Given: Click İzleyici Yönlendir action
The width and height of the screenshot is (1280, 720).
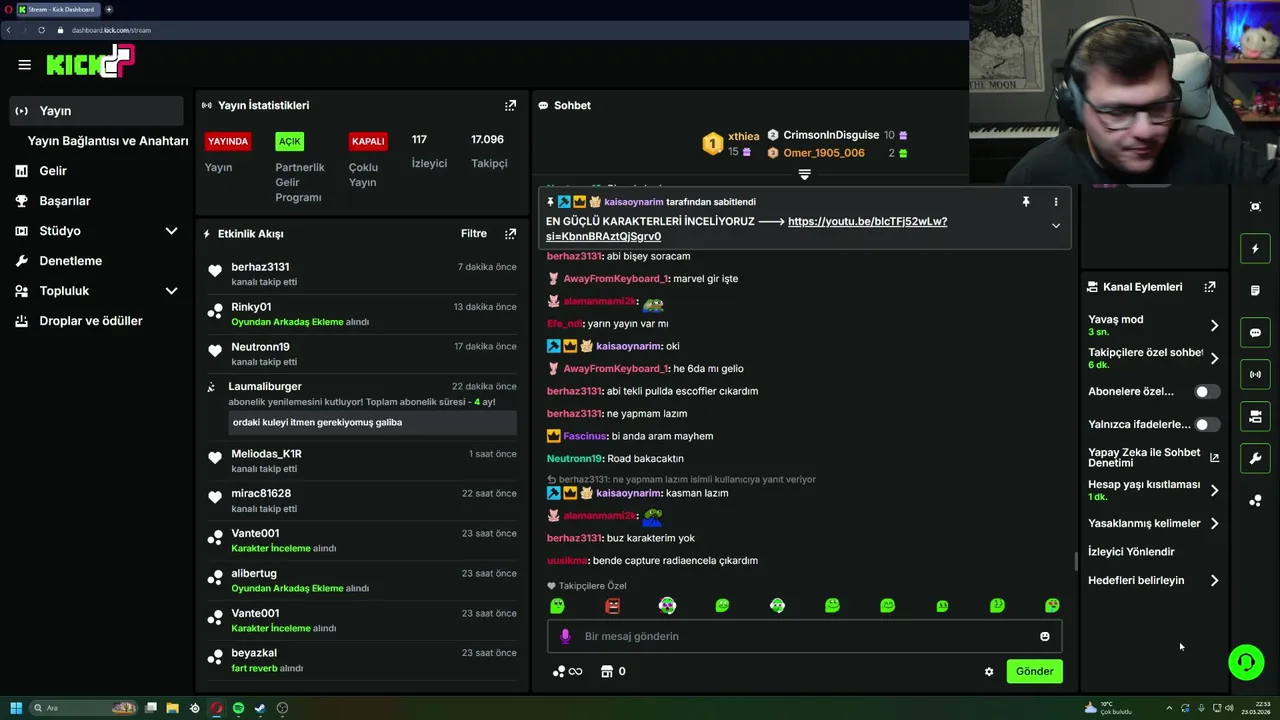Looking at the screenshot, I should click(x=1131, y=552).
